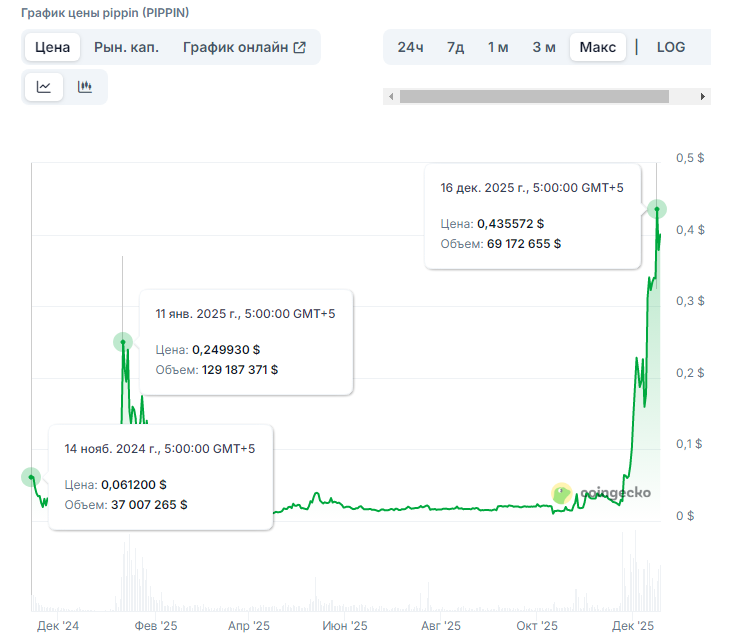Toggle the LOG scale
Viewport: 735px width, 643px height.
(x=671, y=47)
